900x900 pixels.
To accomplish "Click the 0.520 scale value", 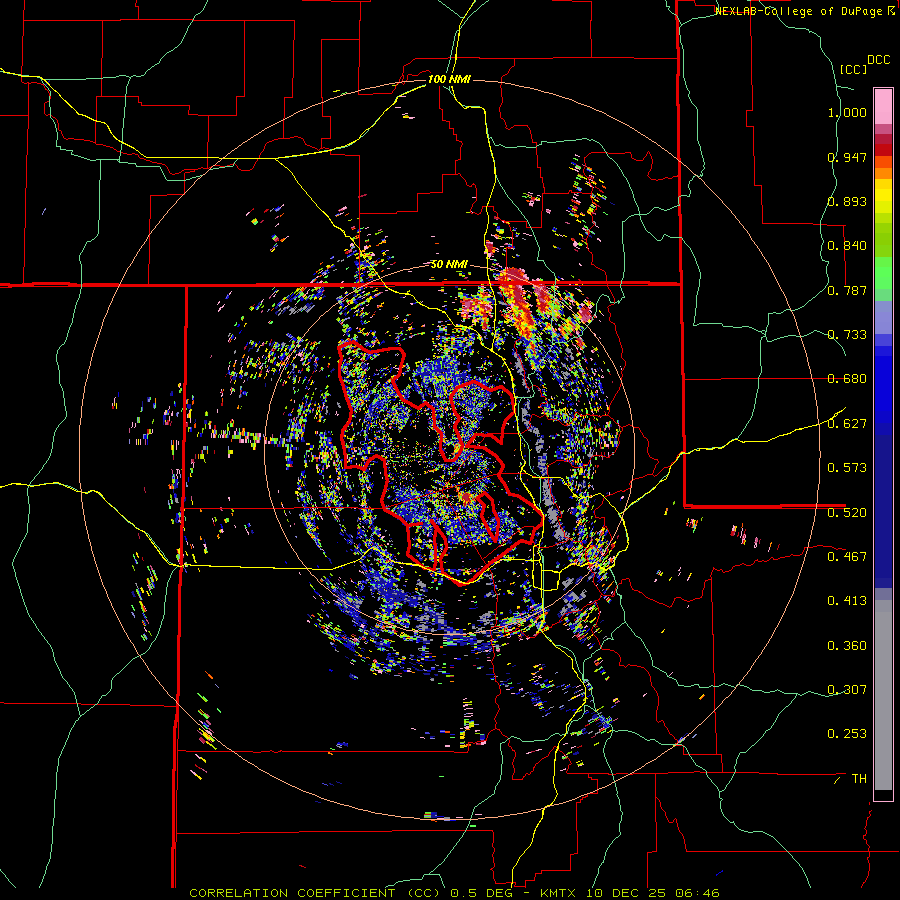I will (847, 513).
